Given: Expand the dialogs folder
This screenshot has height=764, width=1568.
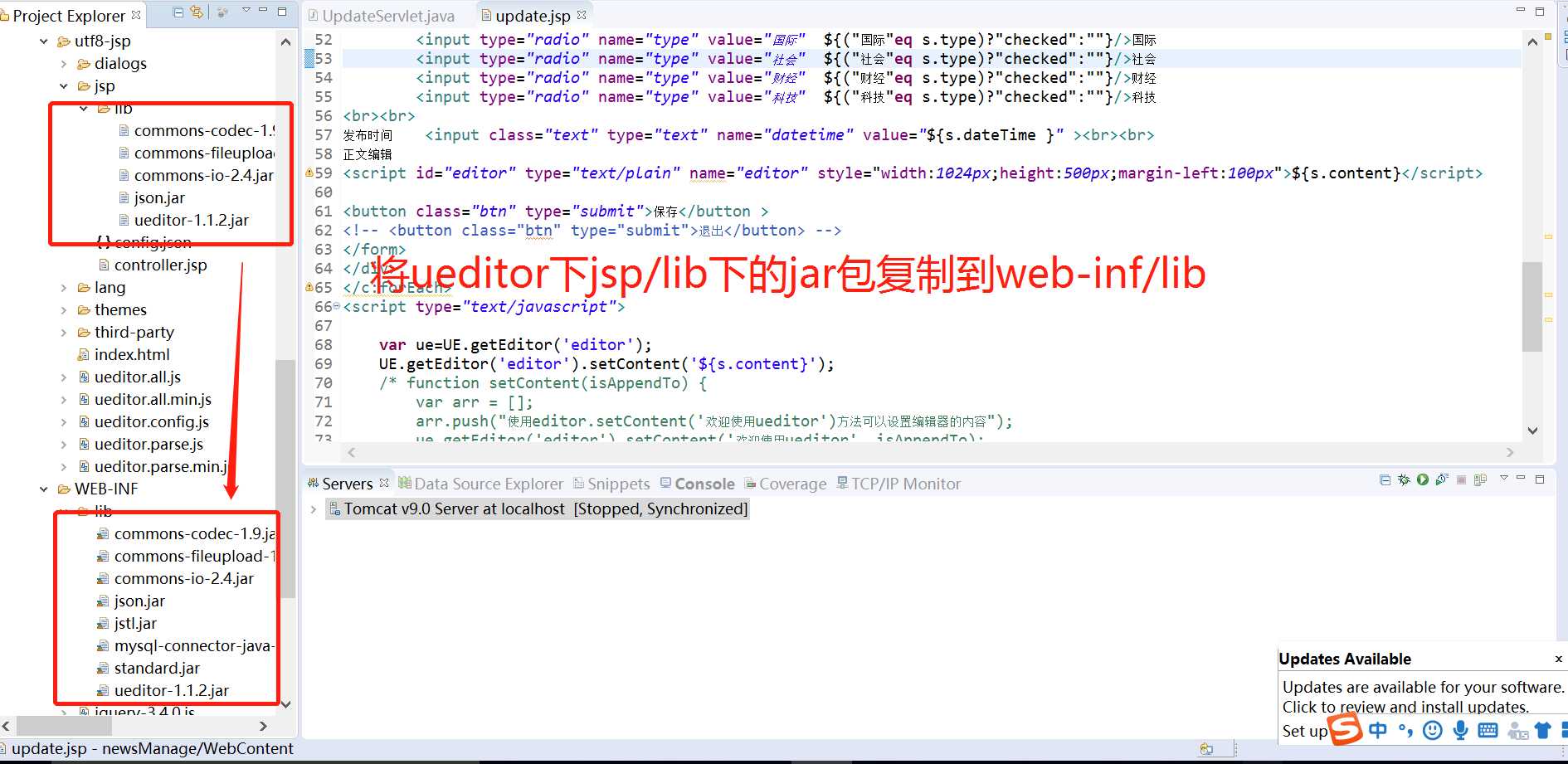Looking at the screenshot, I should [x=64, y=63].
